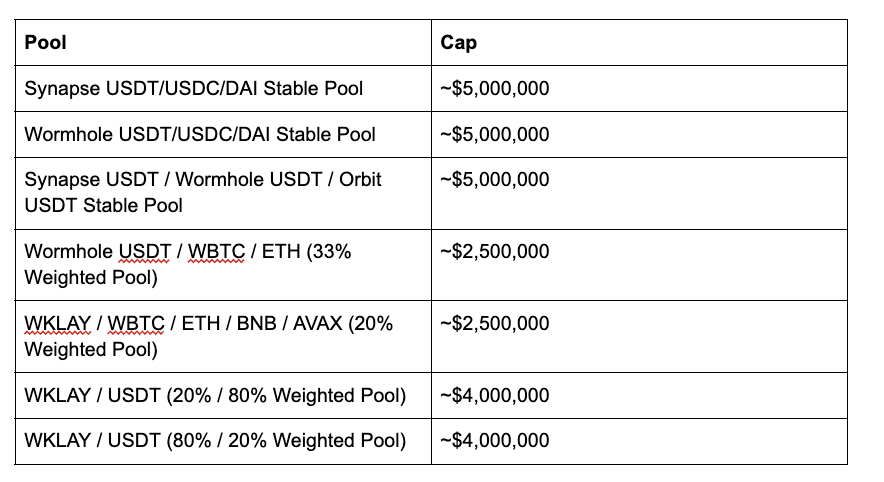
Task: Select Wormhole USDT/USDC/DAI Stable Pool cell
Action: click(x=223, y=134)
